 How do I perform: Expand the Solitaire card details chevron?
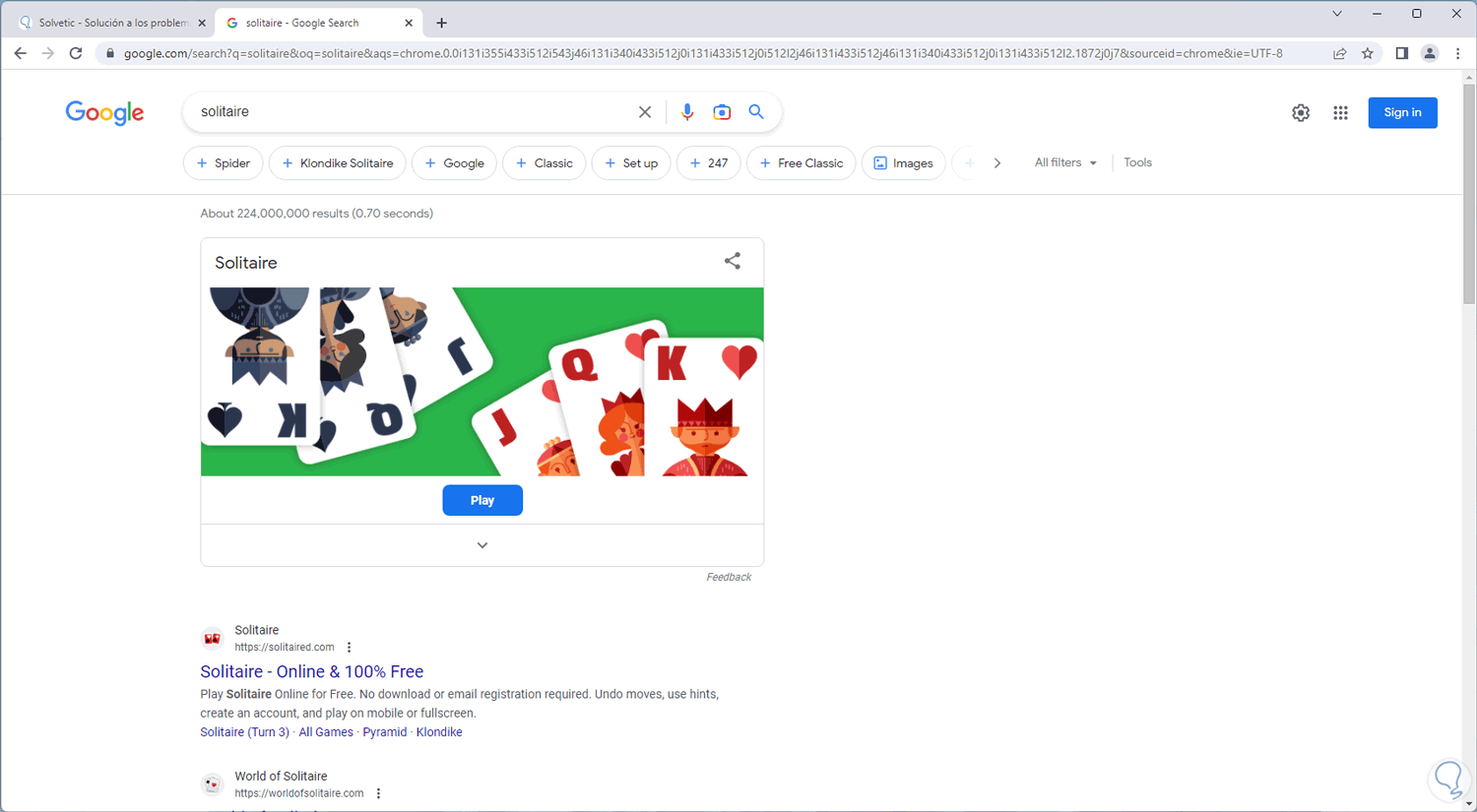pyautogui.click(x=482, y=545)
